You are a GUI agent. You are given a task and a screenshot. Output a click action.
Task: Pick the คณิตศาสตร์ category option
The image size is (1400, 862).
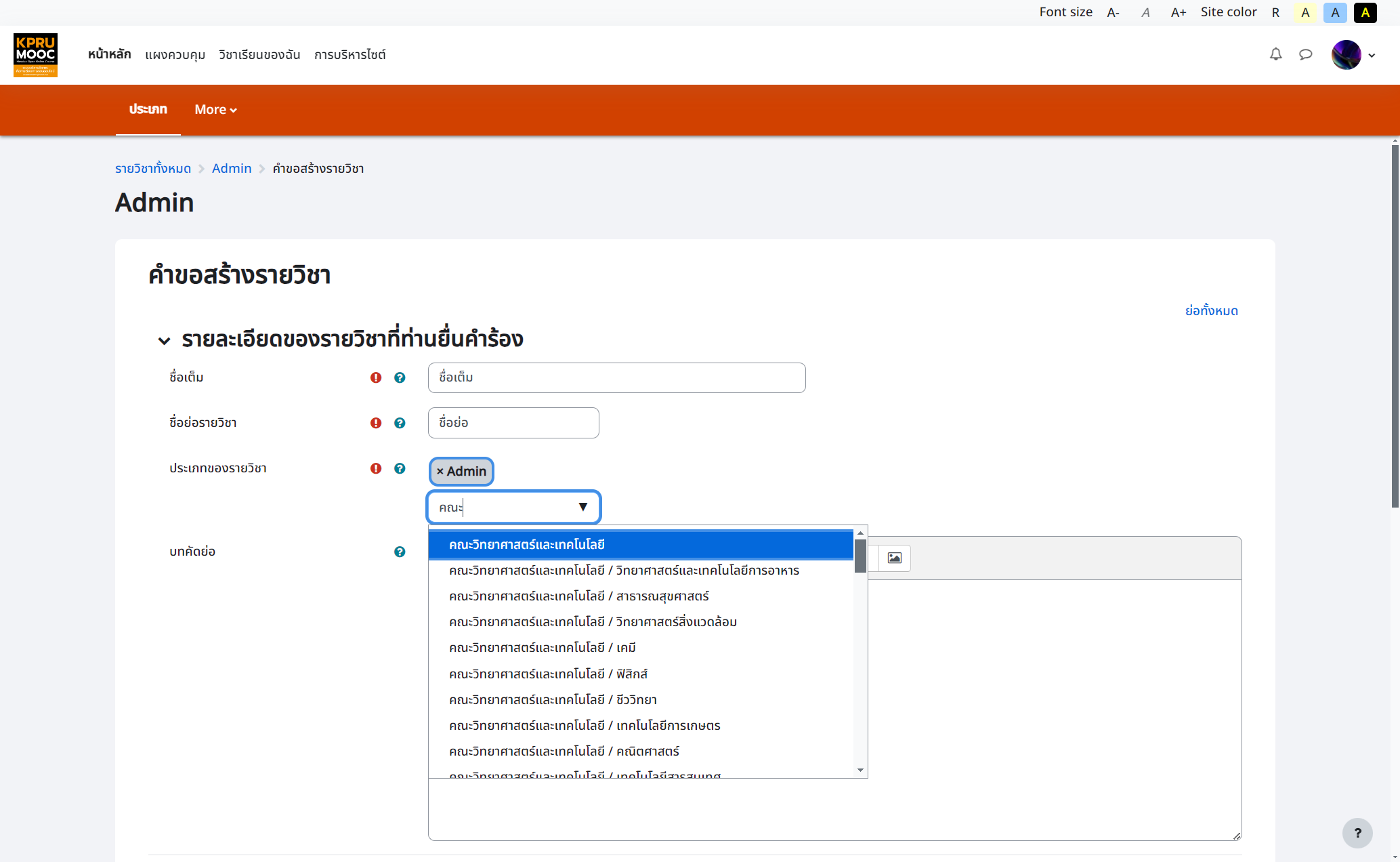(641, 752)
